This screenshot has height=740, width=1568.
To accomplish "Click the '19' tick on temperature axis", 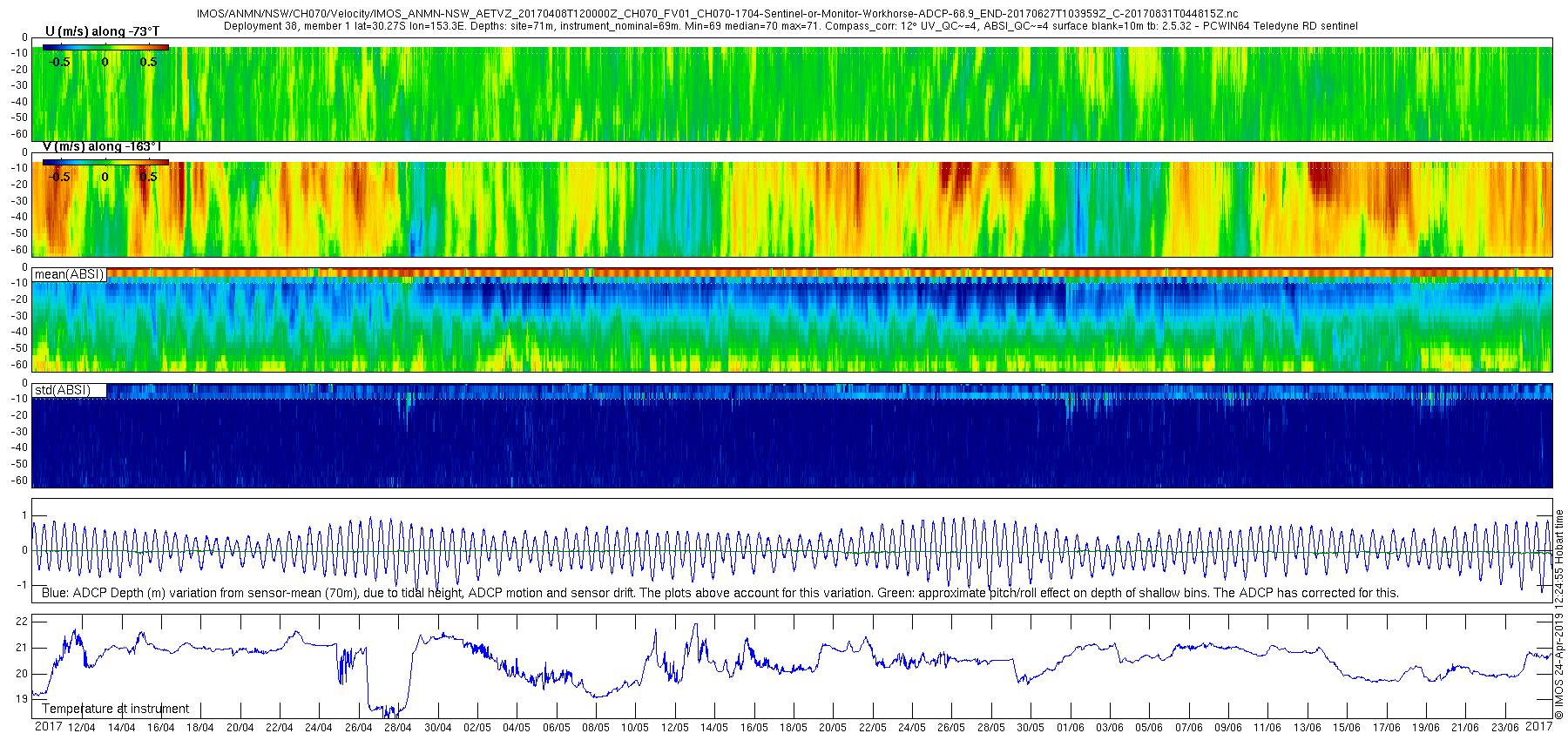I will coord(23,698).
